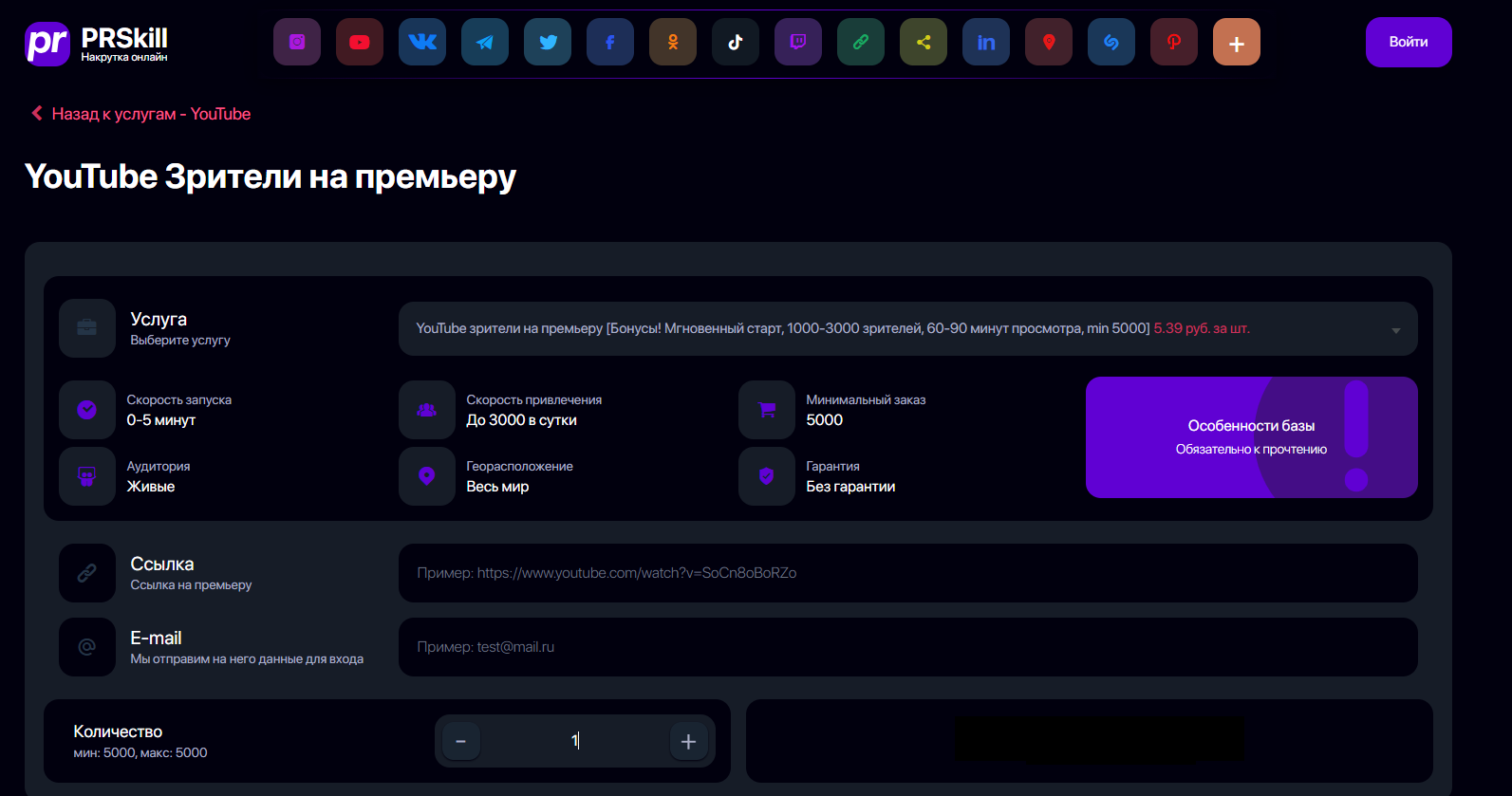
Task: Open the Особенности базы banner
Action: (x=1252, y=437)
